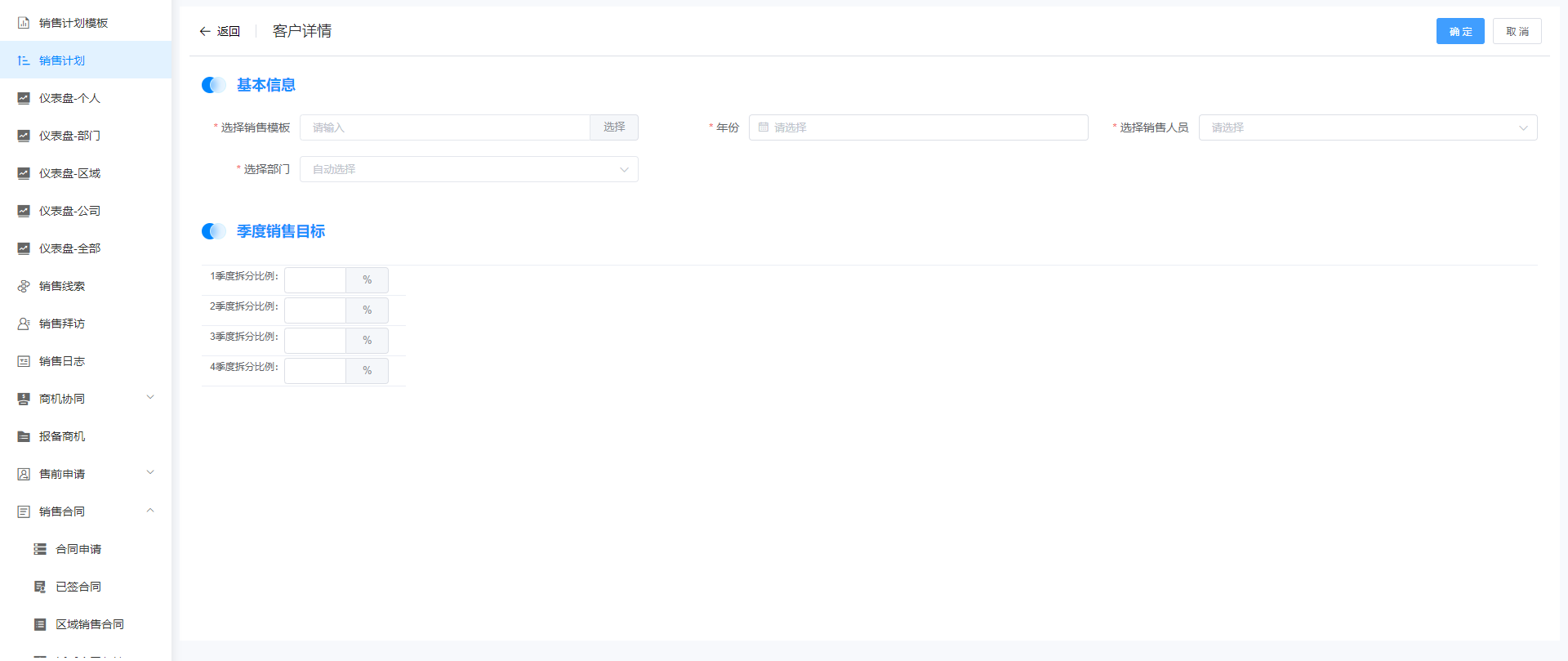Click the 确定 confirm button

1459,31
